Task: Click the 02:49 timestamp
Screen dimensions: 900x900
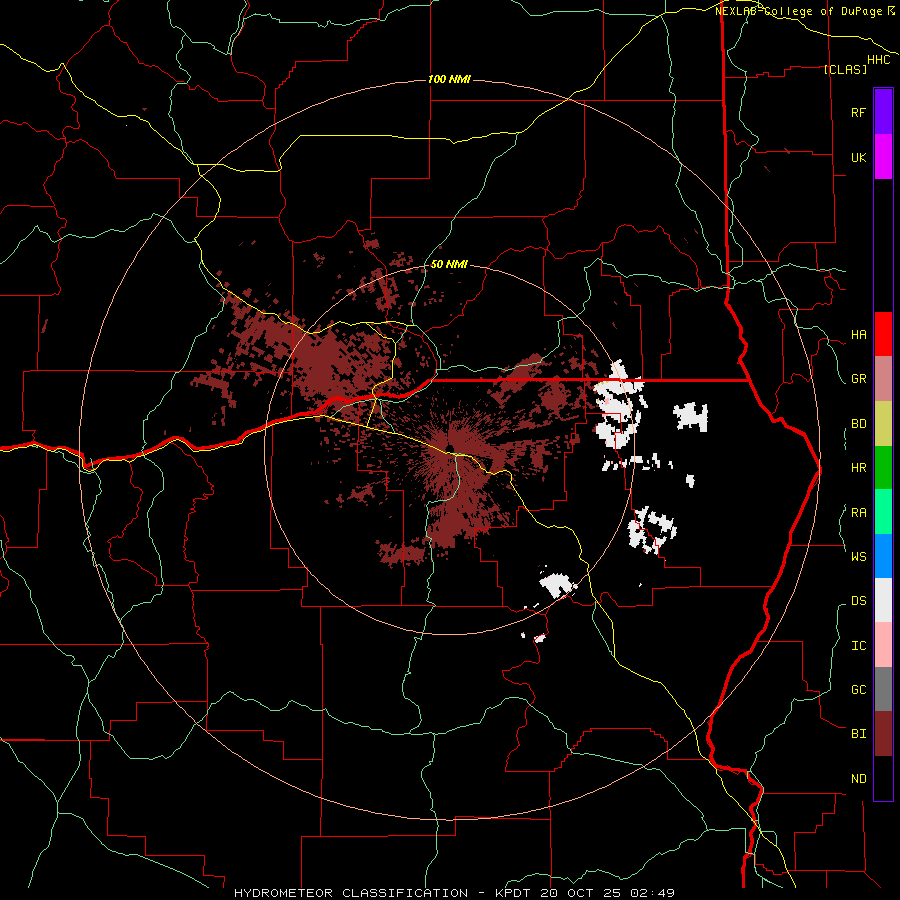Action: pyautogui.click(x=652, y=893)
